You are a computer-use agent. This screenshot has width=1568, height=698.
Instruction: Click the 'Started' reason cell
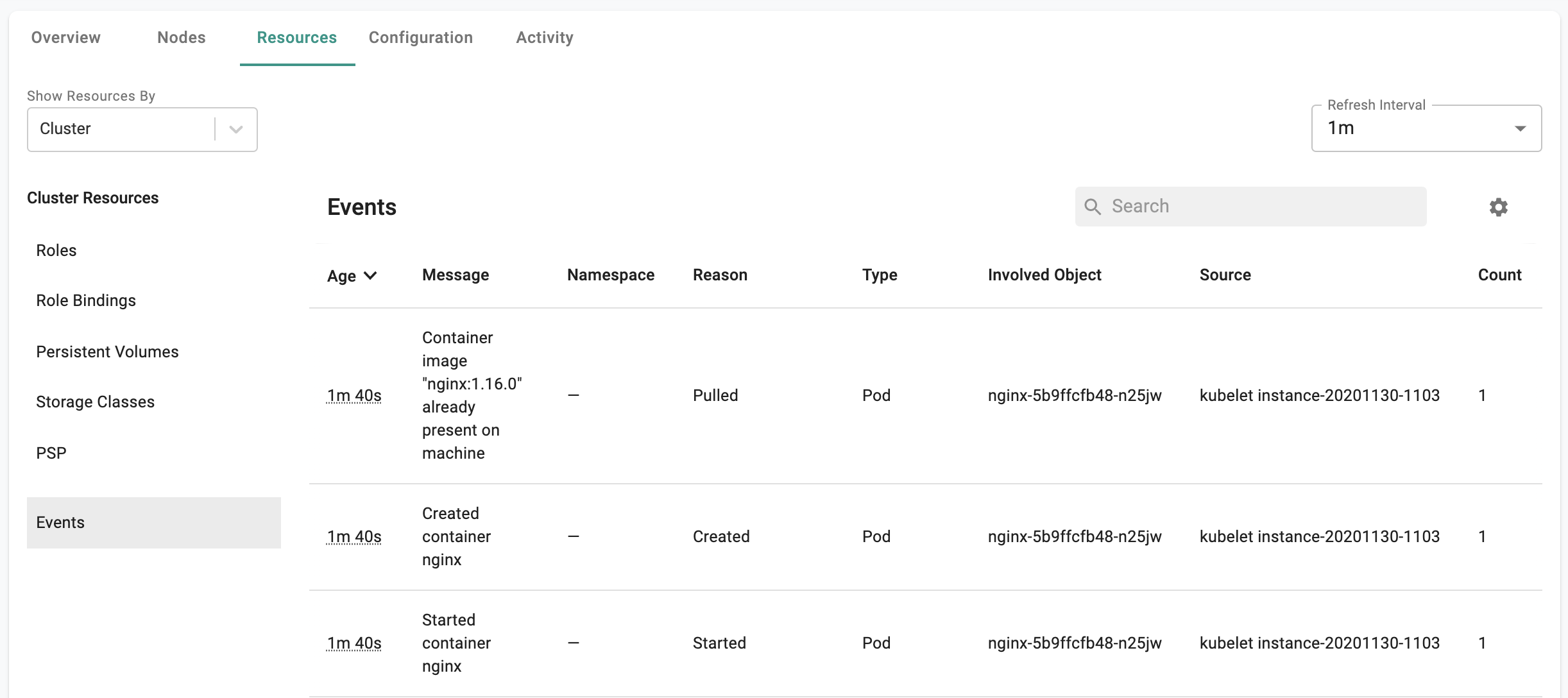pos(719,643)
